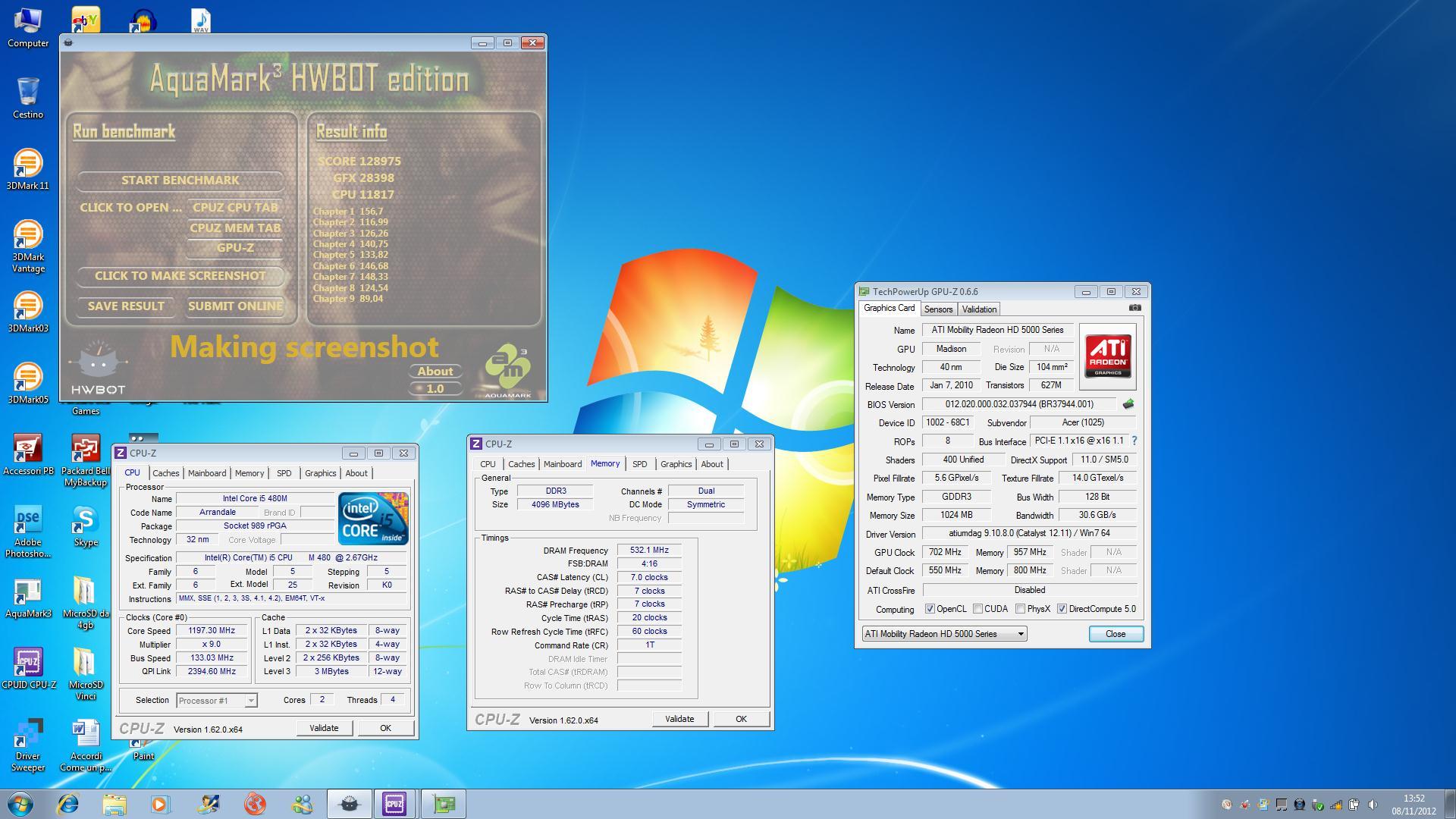Open the Driver Sweeper desktop icon

point(28,745)
